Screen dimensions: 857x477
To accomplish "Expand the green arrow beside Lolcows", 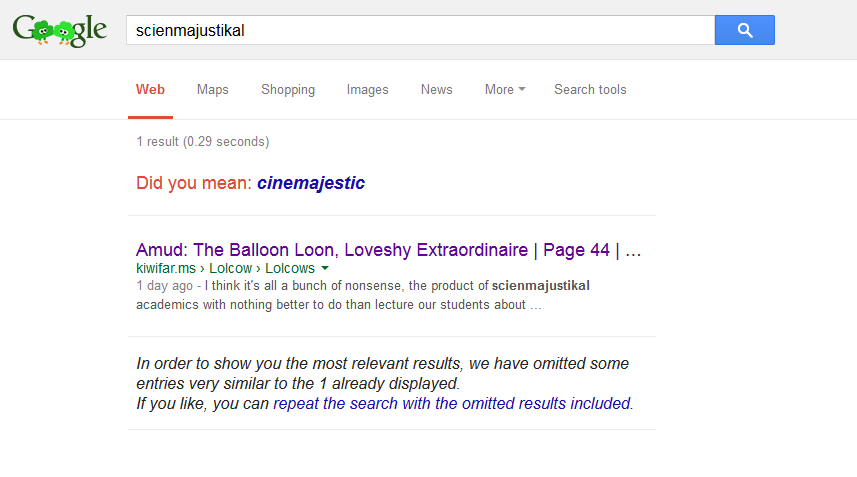I will coord(325,268).
